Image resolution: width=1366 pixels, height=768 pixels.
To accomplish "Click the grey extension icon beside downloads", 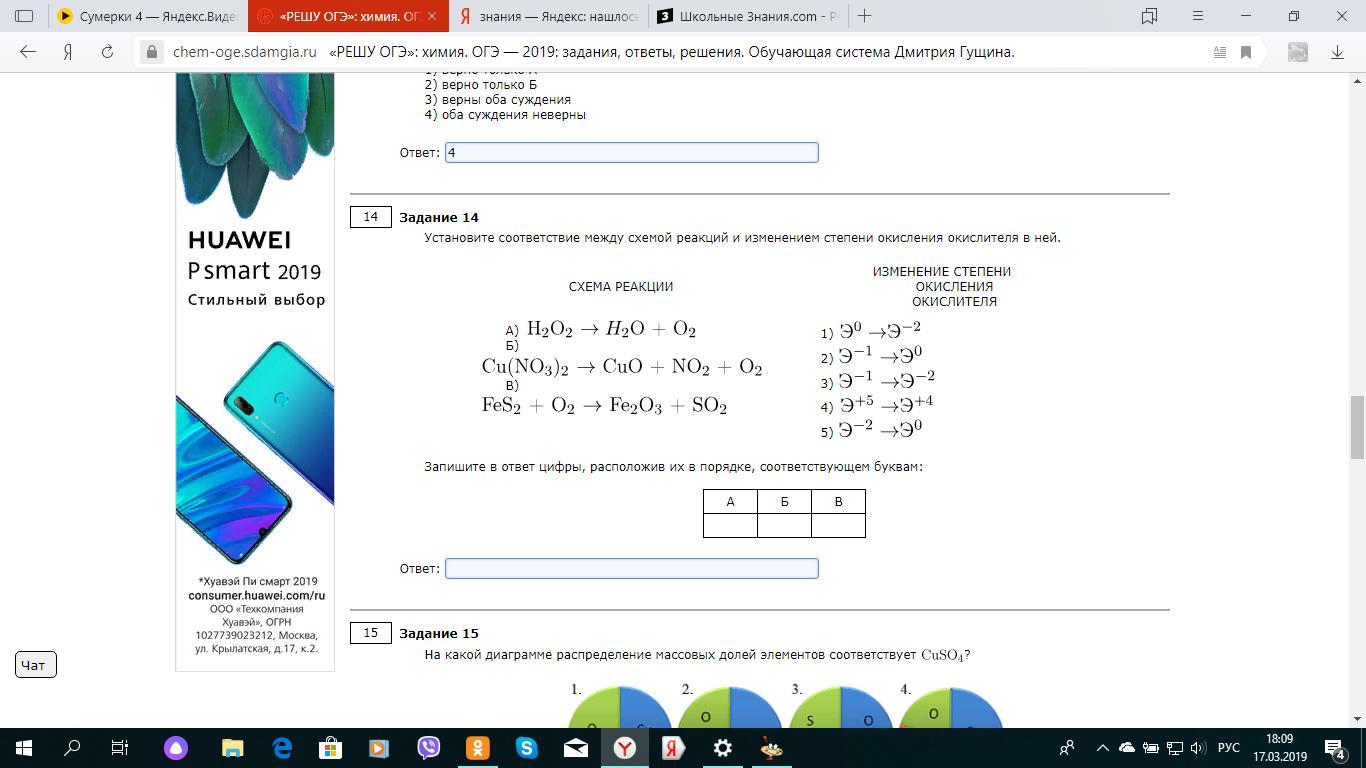I will [1298, 52].
